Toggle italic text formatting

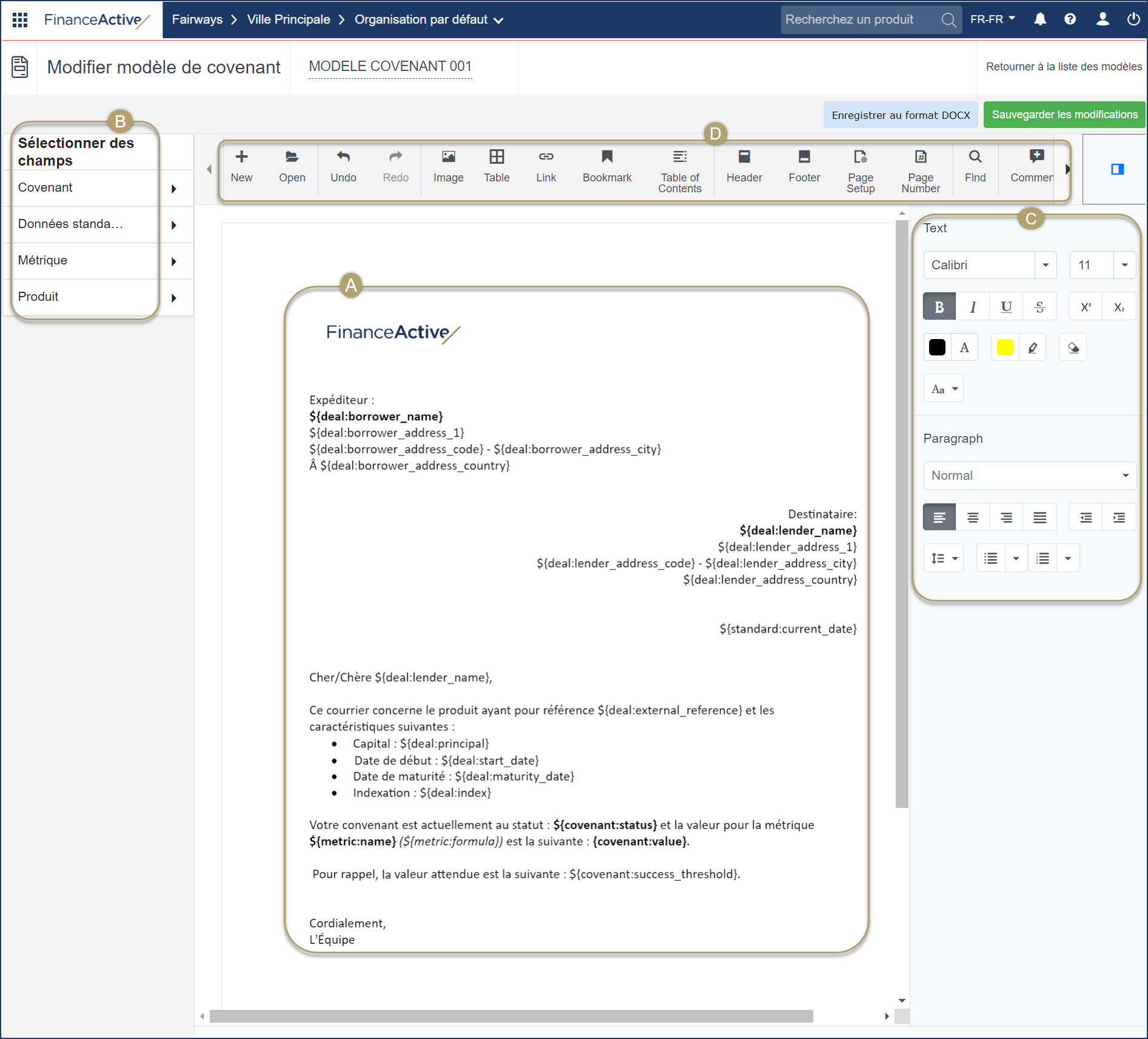973,306
